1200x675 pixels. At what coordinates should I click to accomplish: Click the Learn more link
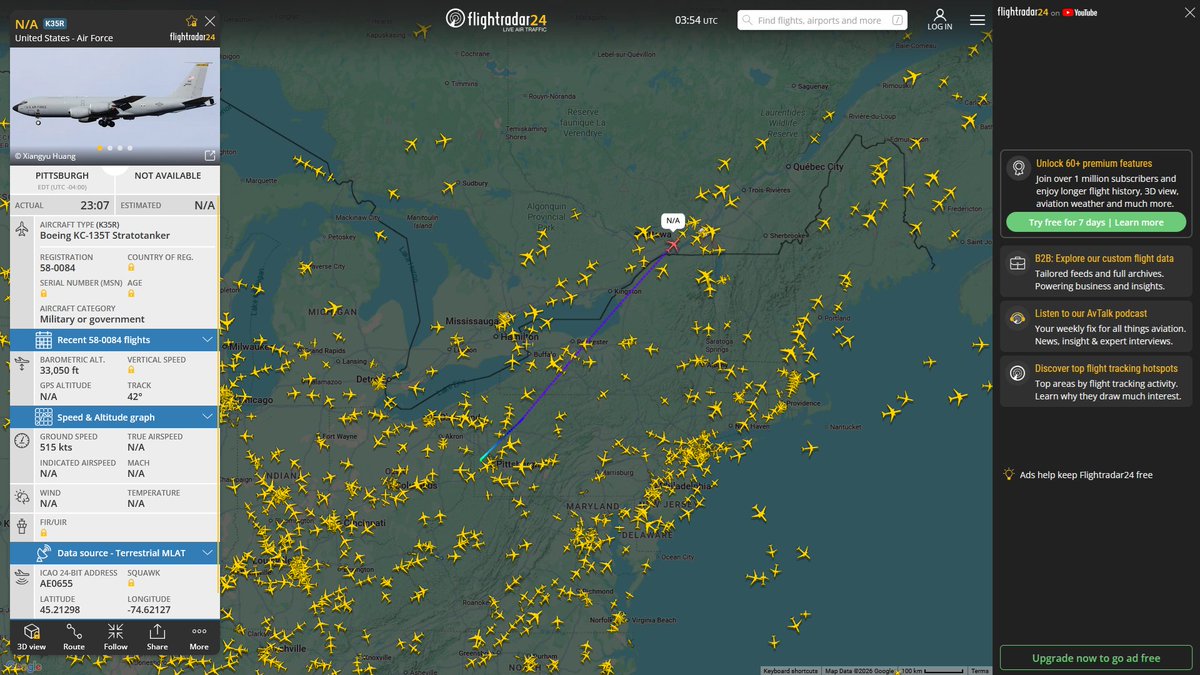(x=1139, y=222)
